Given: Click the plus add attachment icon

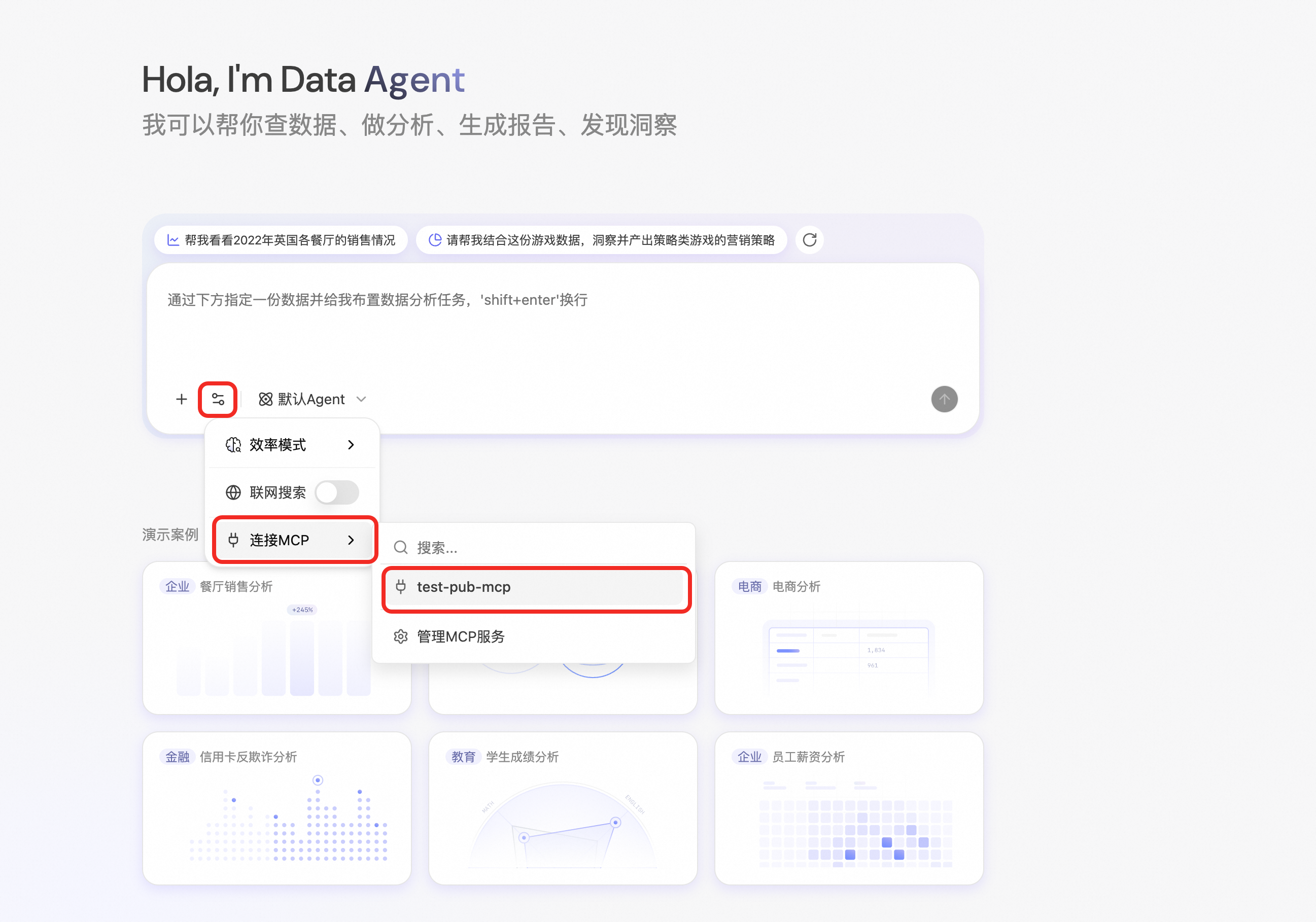Looking at the screenshot, I should pos(181,399).
